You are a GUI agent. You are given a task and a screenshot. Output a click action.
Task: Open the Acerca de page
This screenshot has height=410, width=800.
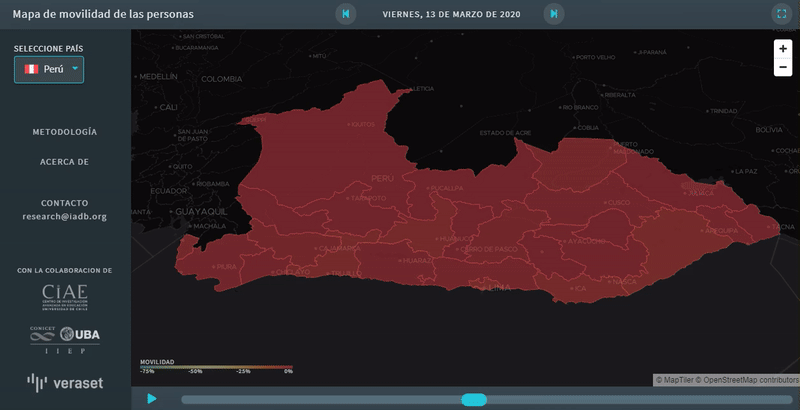pos(64,161)
